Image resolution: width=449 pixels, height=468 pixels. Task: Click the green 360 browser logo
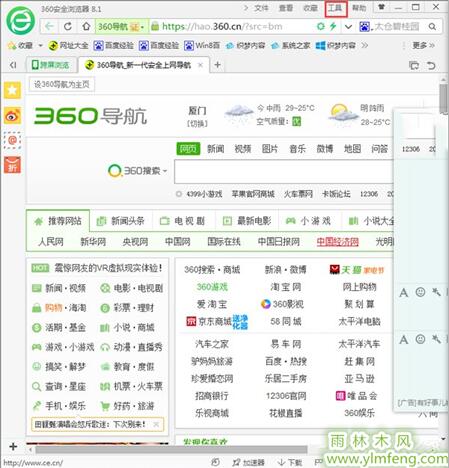pyautogui.click(x=21, y=21)
